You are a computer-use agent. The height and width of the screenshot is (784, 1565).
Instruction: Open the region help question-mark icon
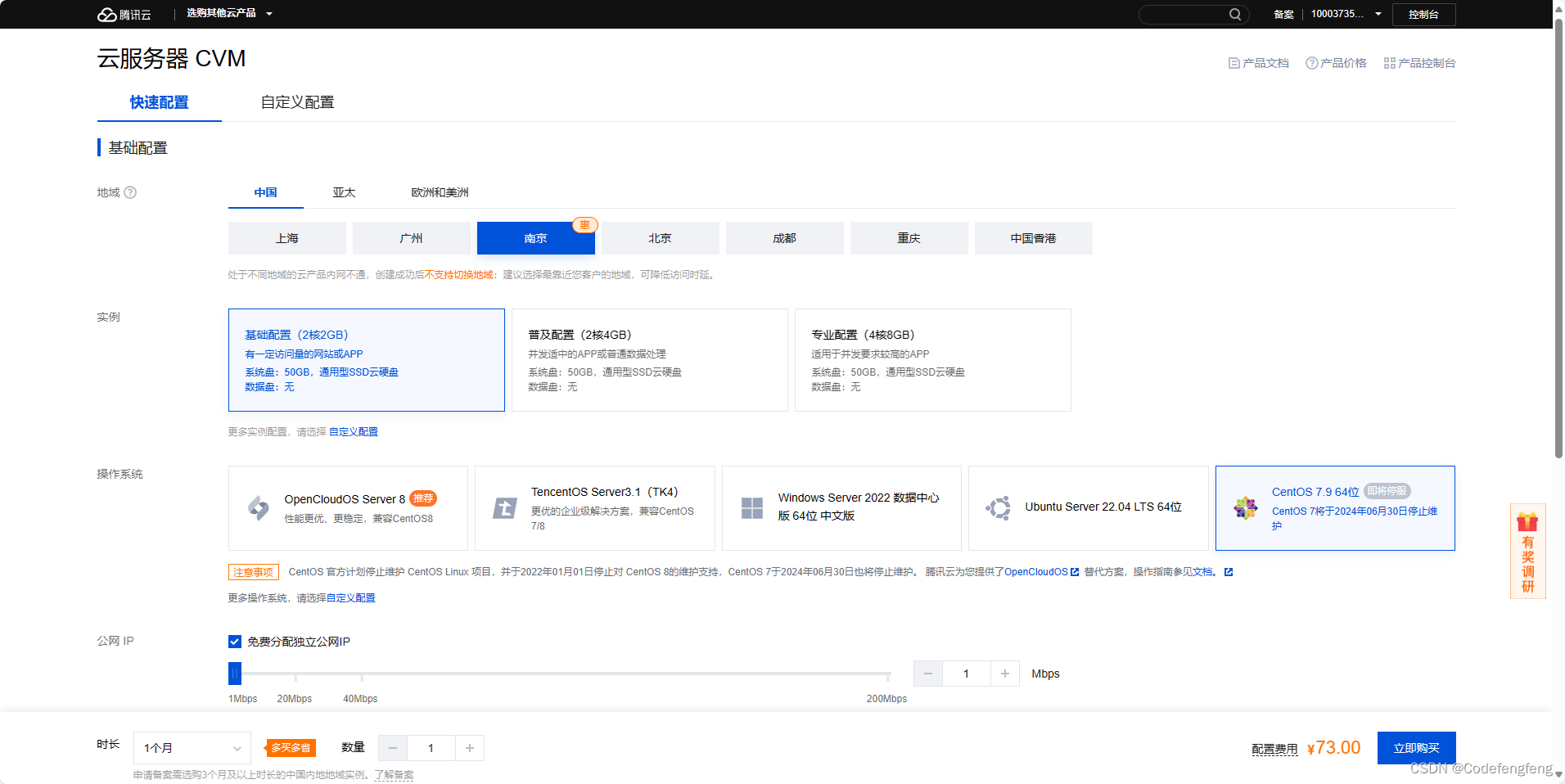tap(130, 192)
